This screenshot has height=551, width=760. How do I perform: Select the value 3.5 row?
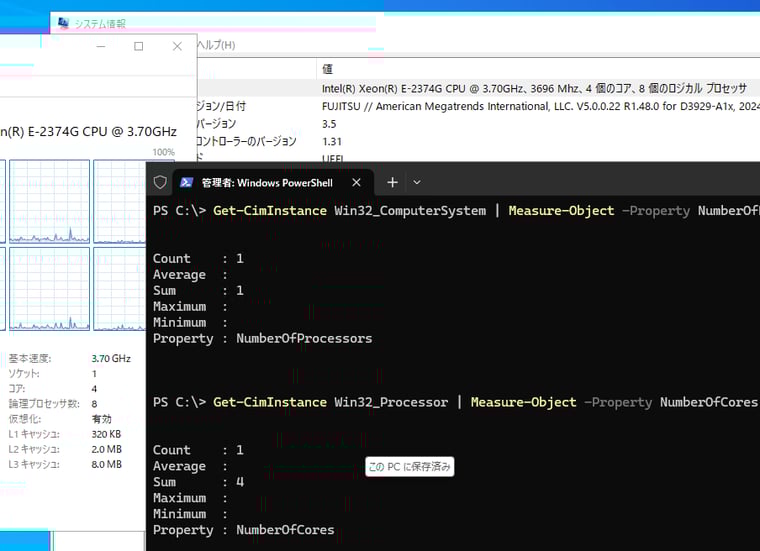(329, 124)
